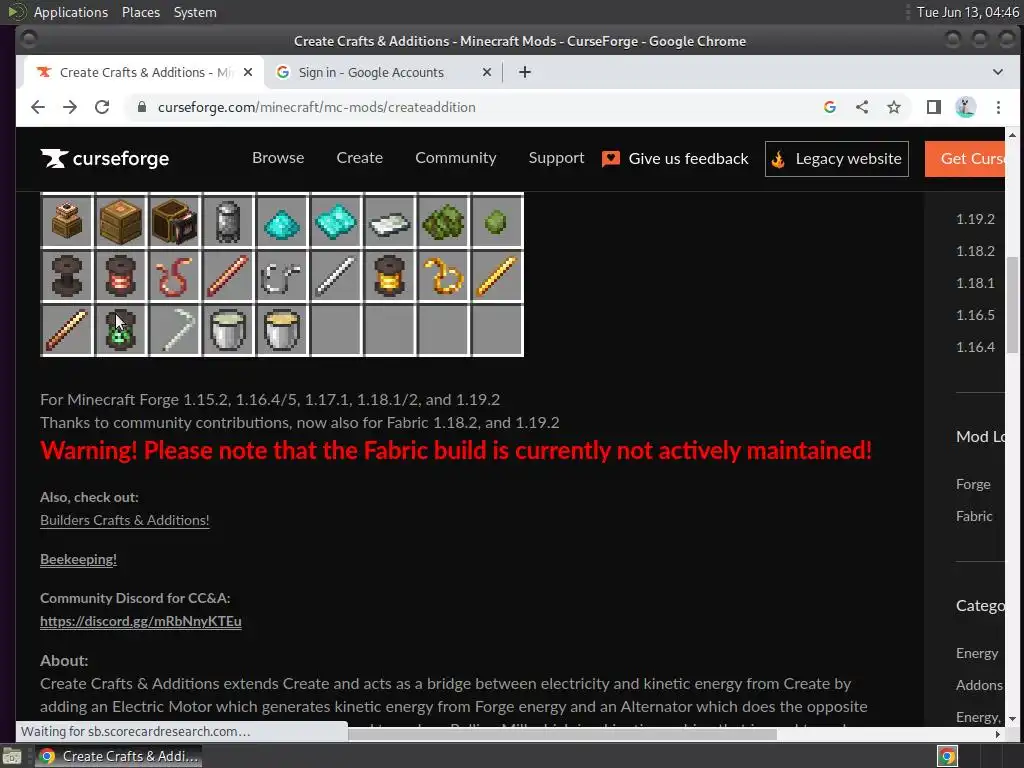Click the taskbar Create Crafts & Addi... window
The height and width of the screenshot is (768, 1024).
(x=118, y=756)
